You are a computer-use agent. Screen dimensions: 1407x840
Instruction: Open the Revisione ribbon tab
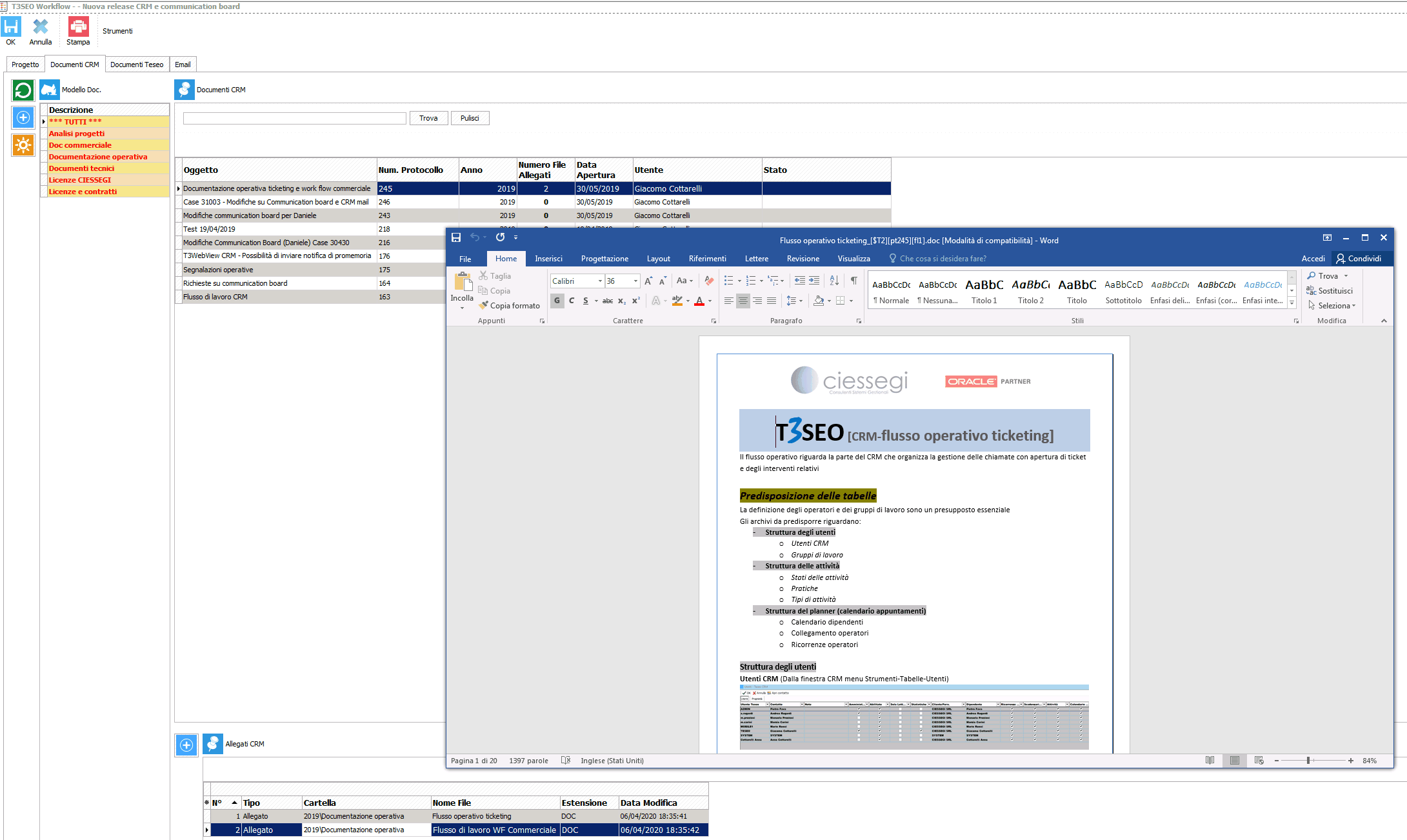[x=803, y=259]
